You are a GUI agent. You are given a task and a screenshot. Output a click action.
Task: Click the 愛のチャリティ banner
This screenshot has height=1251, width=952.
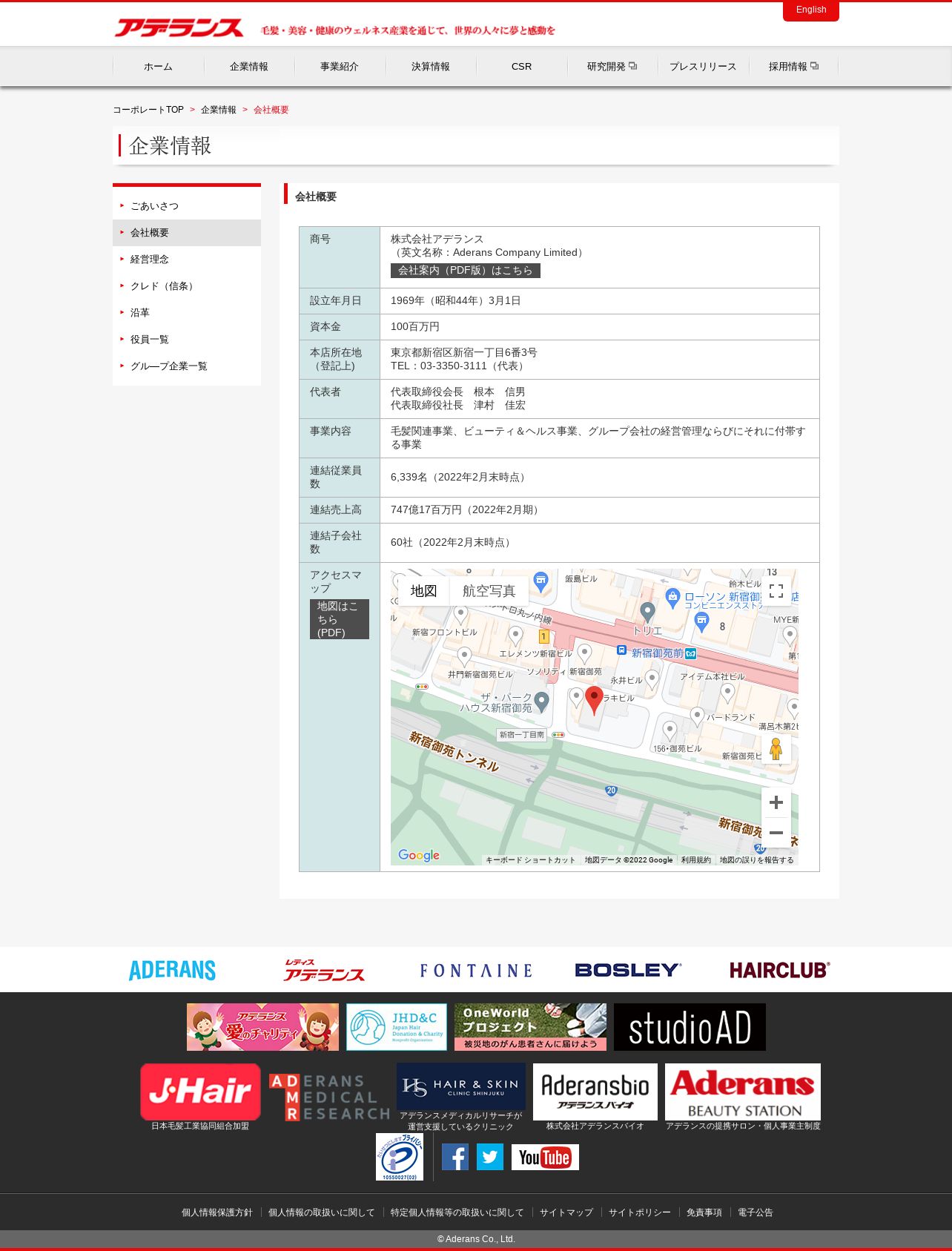(x=262, y=1027)
